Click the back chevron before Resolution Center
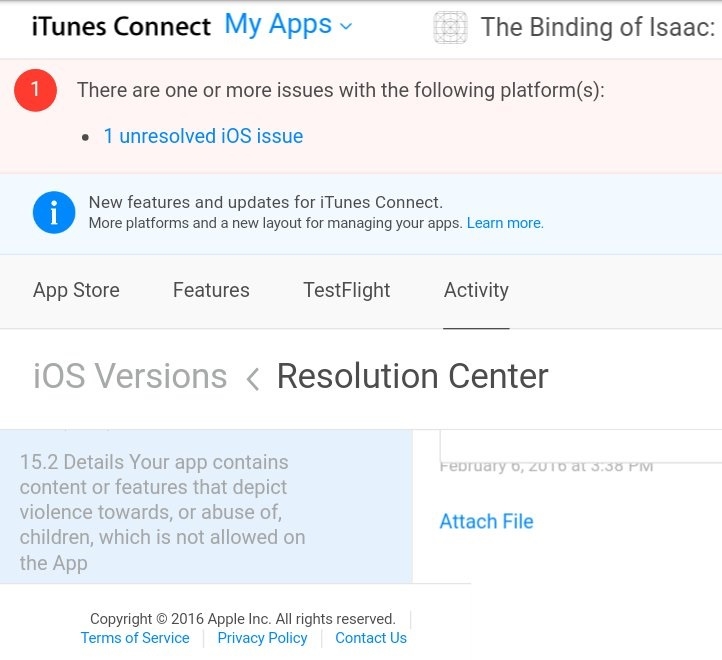 point(253,379)
